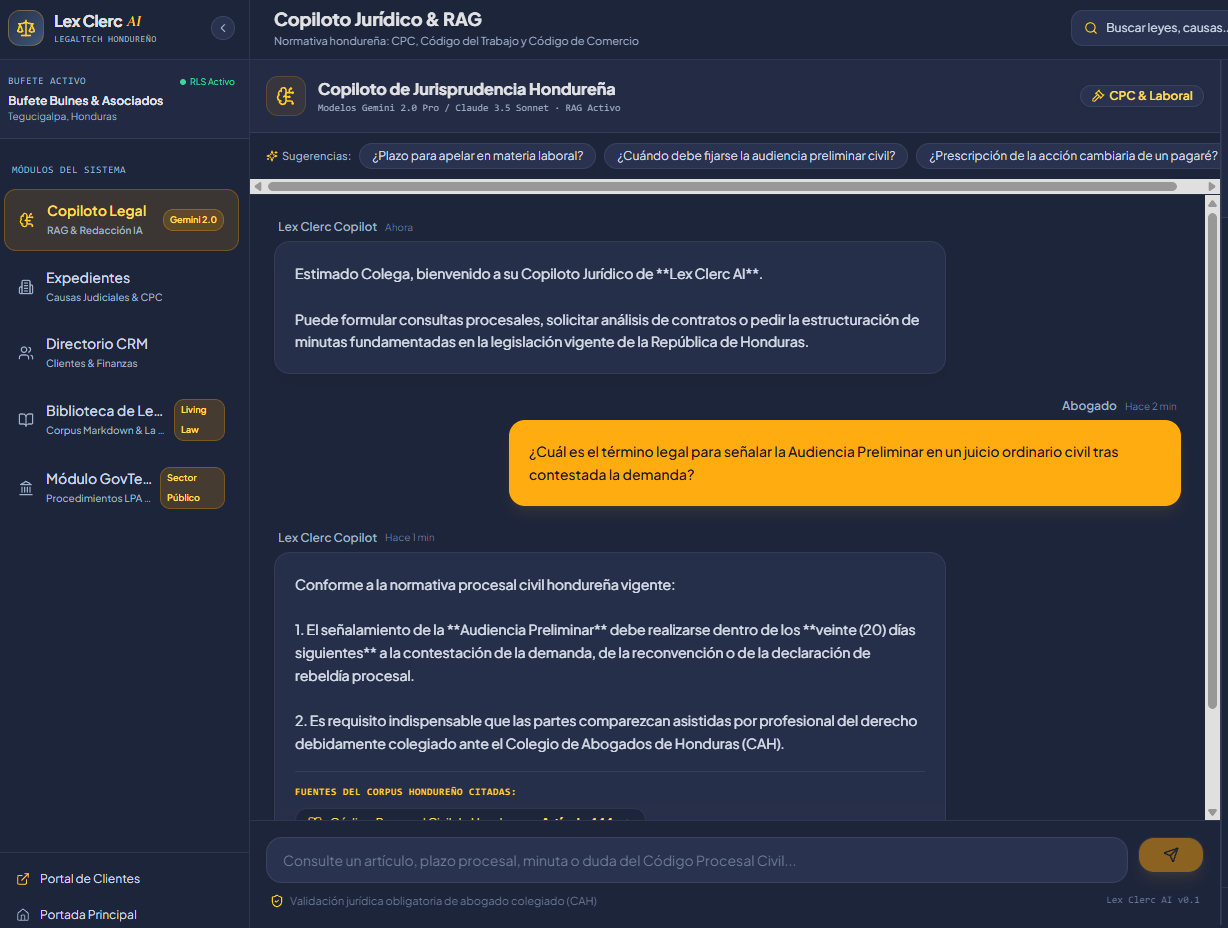The width and height of the screenshot is (1228, 928).
Task: Click the chat vertical scrollbar thumb
Action: pyautogui.click(x=1213, y=461)
